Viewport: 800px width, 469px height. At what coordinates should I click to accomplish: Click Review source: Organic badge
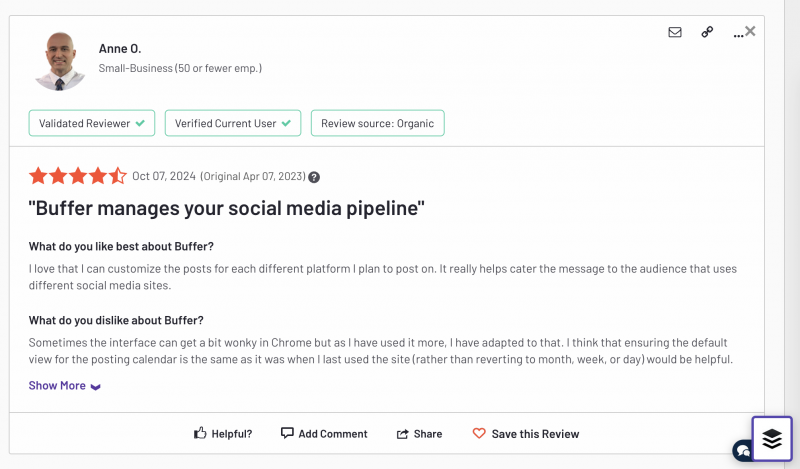point(378,123)
